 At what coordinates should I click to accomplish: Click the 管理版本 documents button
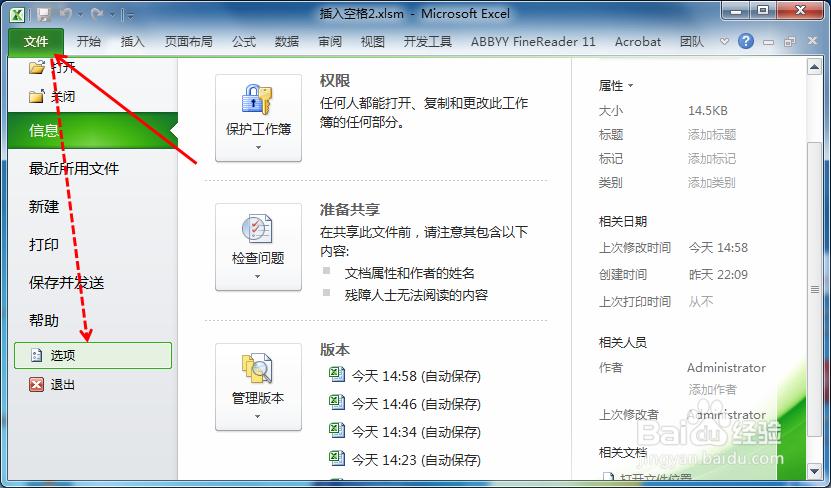pyautogui.click(x=258, y=387)
